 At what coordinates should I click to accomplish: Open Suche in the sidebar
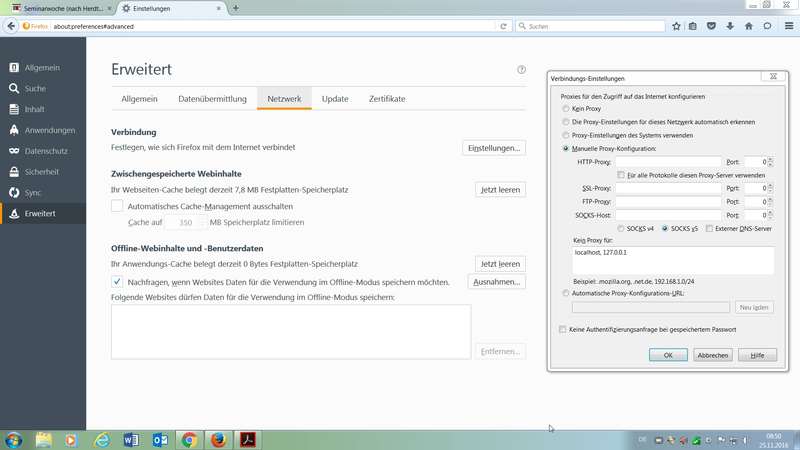43,88
